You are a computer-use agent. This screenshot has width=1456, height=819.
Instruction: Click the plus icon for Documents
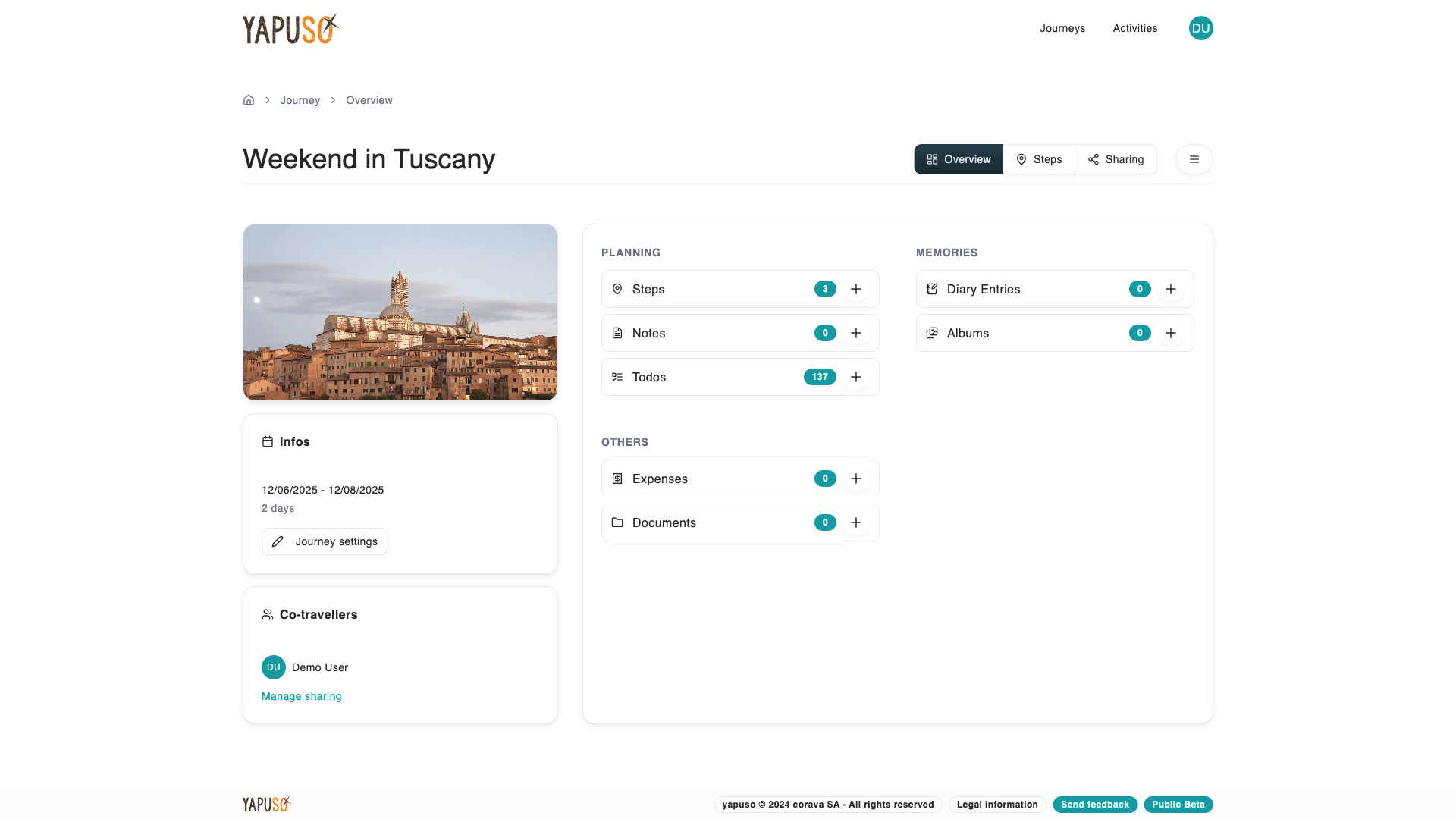click(856, 522)
